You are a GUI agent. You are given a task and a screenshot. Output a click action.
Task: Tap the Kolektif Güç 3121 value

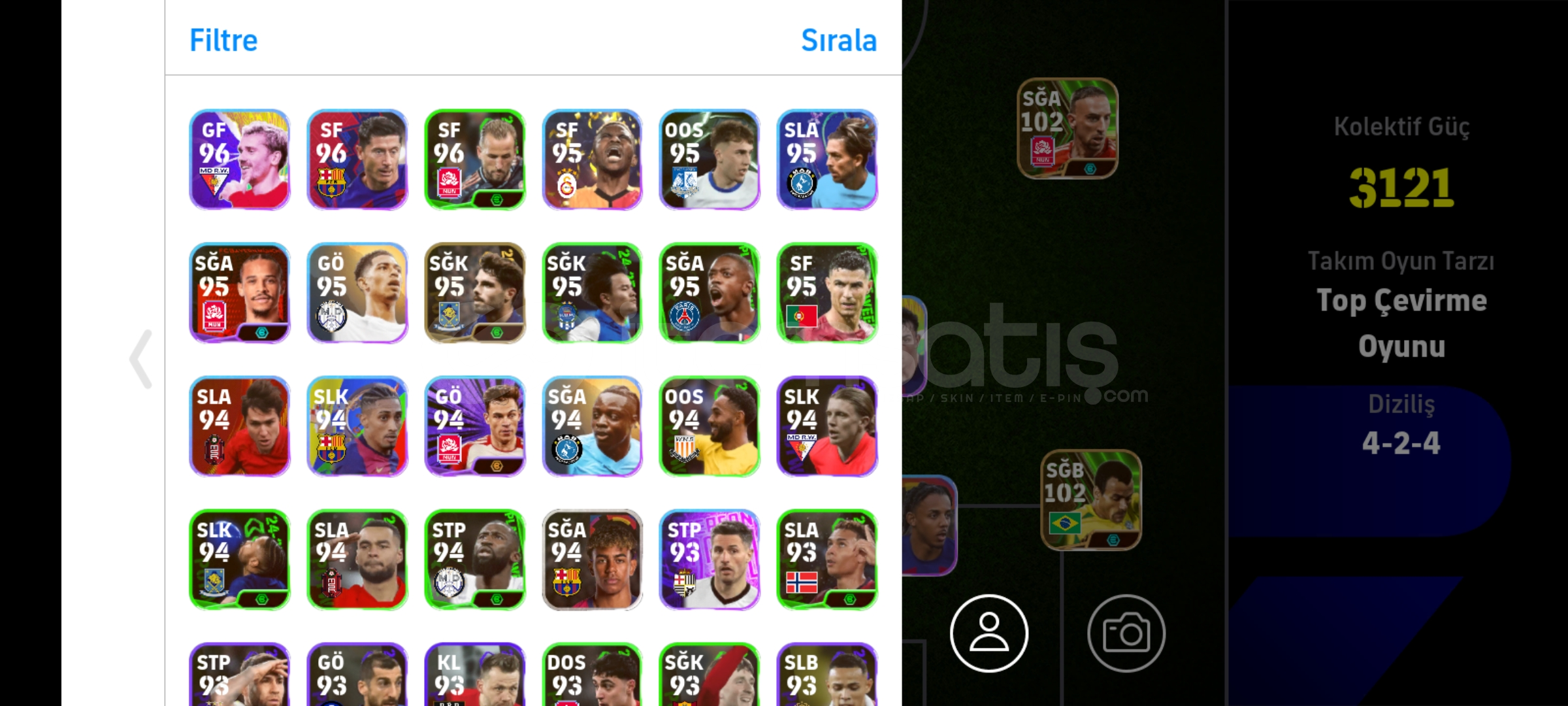click(x=1401, y=187)
